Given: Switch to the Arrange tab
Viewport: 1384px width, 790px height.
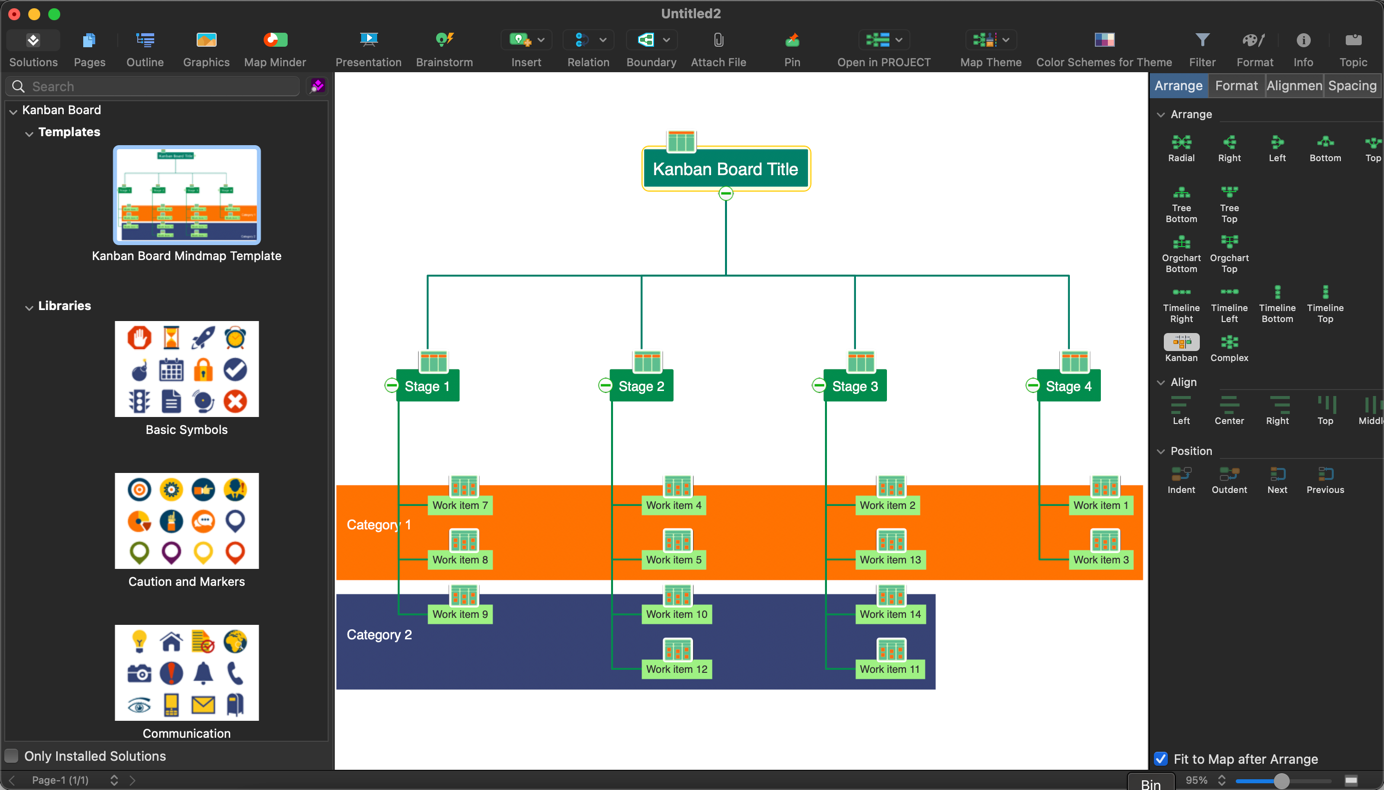Looking at the screenshot, I should click(1179, 86).
